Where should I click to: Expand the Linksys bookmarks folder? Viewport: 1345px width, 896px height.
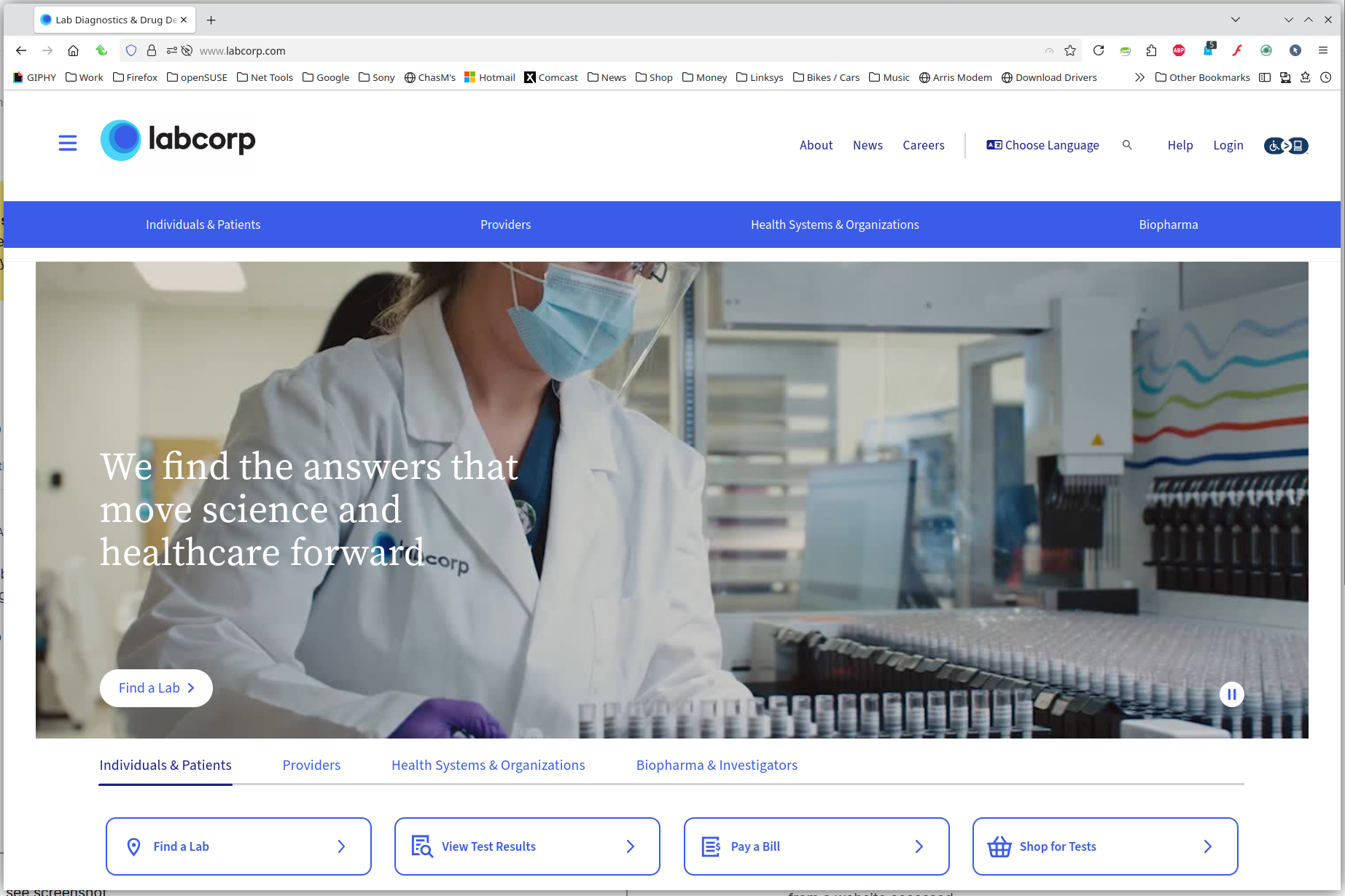tap(760, 77)
